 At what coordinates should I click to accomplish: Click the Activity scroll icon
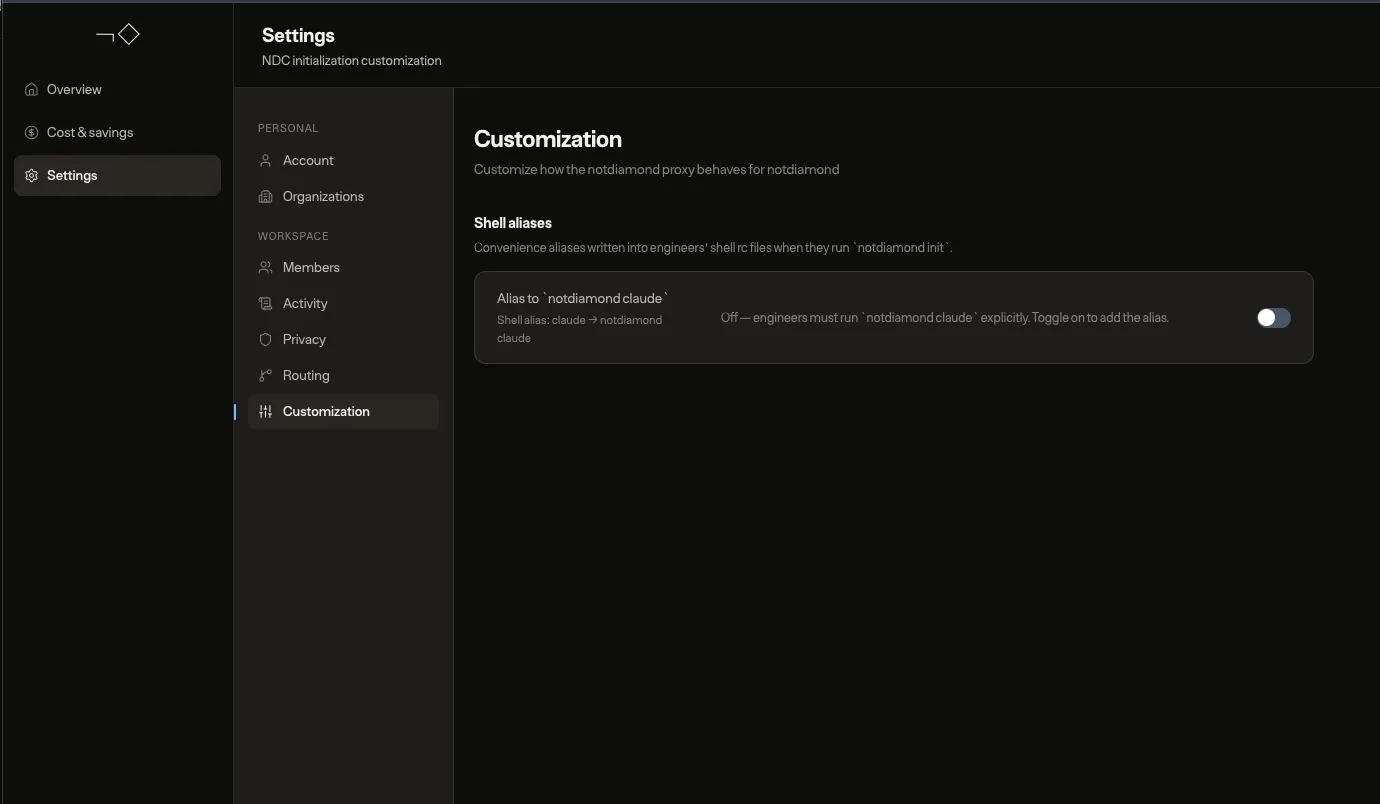(265, 303)
